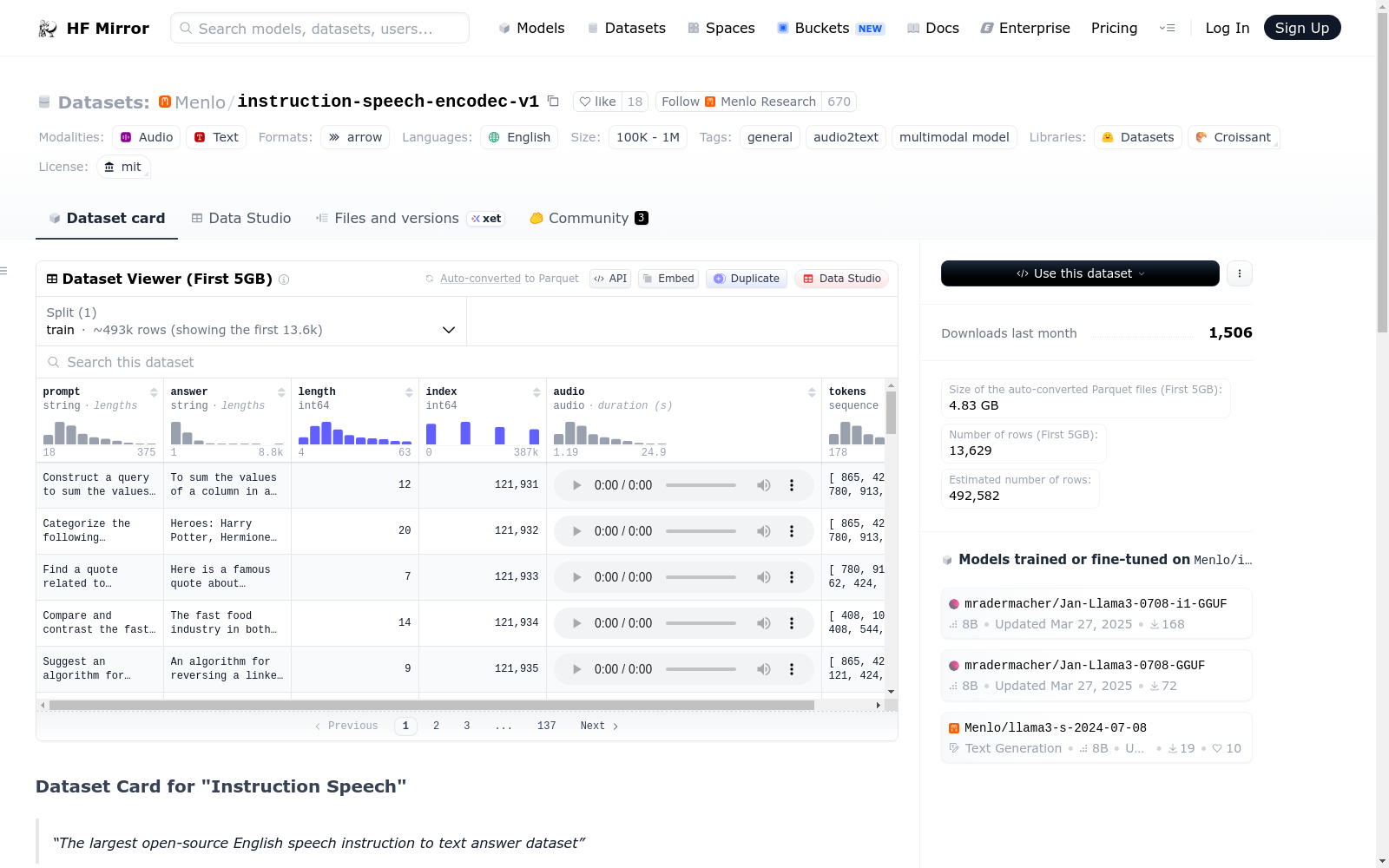The image size is (1389, 868).
Task: Sort by the audio column
Action: 812,392
